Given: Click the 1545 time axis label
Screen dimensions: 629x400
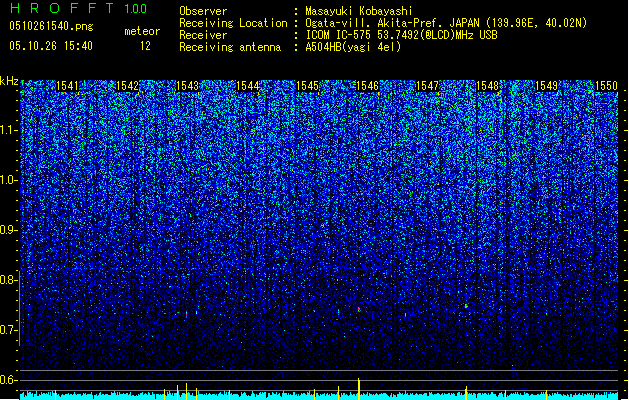Looking at the screenshot, I should coord(307,86).
